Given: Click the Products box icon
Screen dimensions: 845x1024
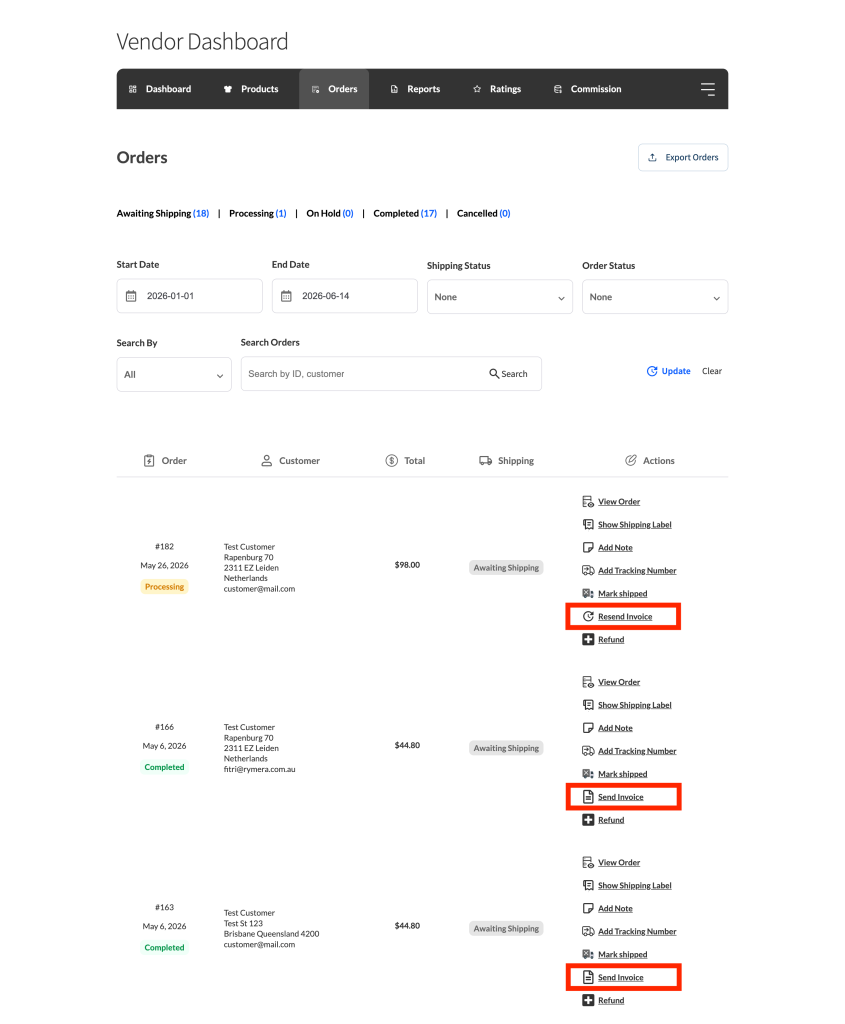Looking at the screenshot, I should click(228, 89).
